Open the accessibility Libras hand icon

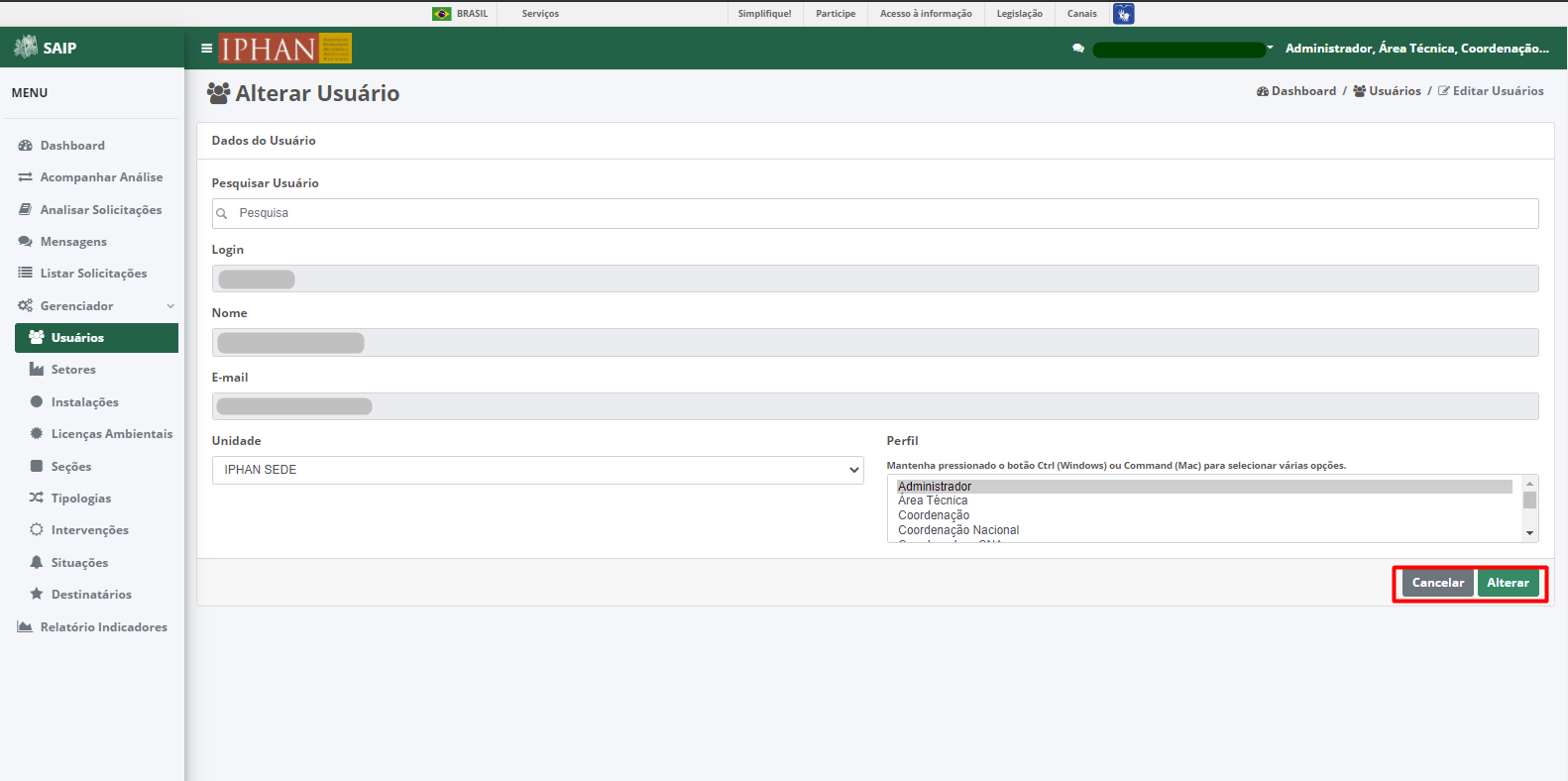[1123, 14]
